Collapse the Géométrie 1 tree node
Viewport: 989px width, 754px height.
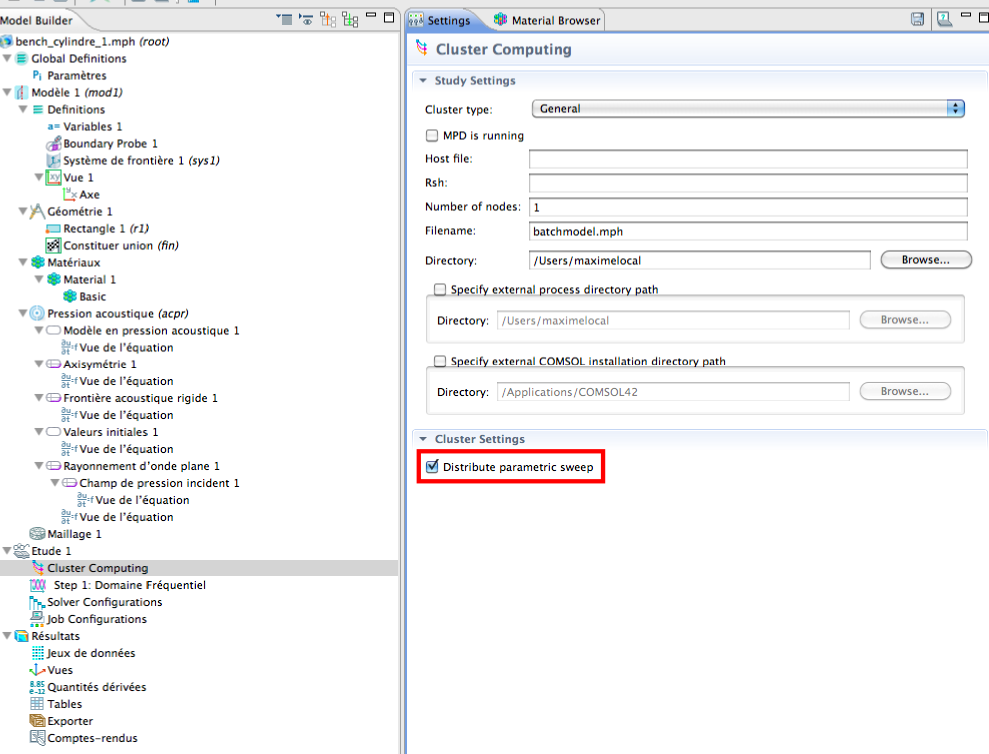coord(23,212)
